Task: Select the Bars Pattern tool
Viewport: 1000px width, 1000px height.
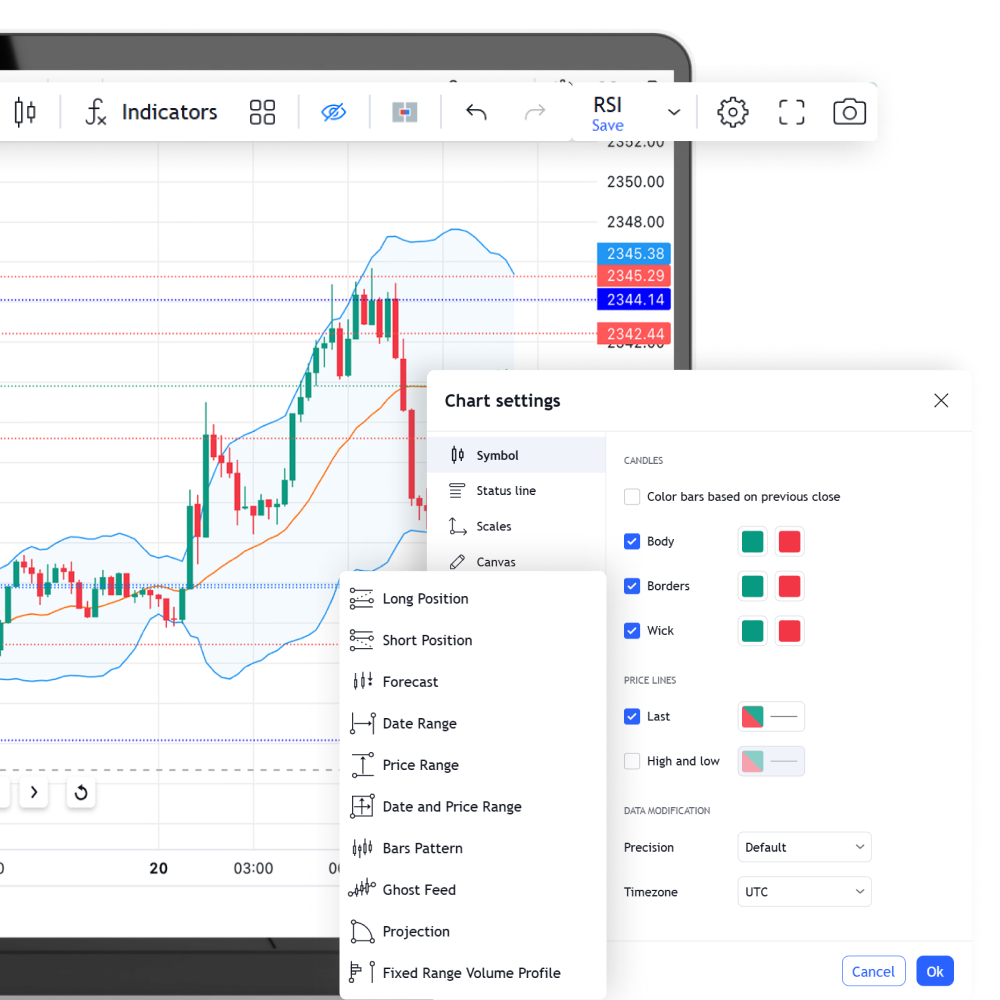Action: [473, 848]
